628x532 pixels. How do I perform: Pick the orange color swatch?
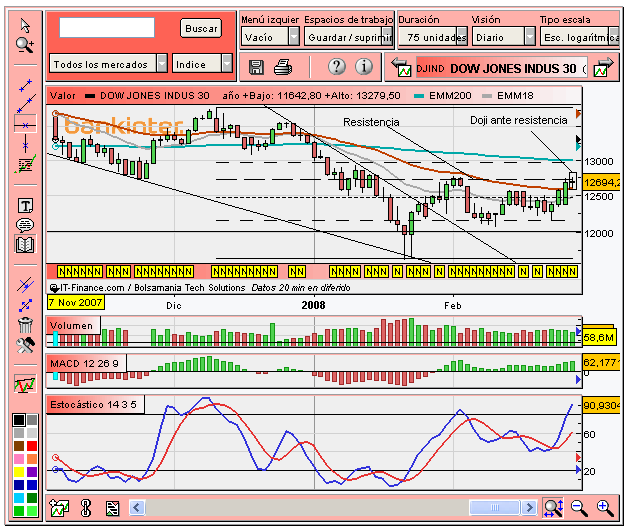[32, 459]
